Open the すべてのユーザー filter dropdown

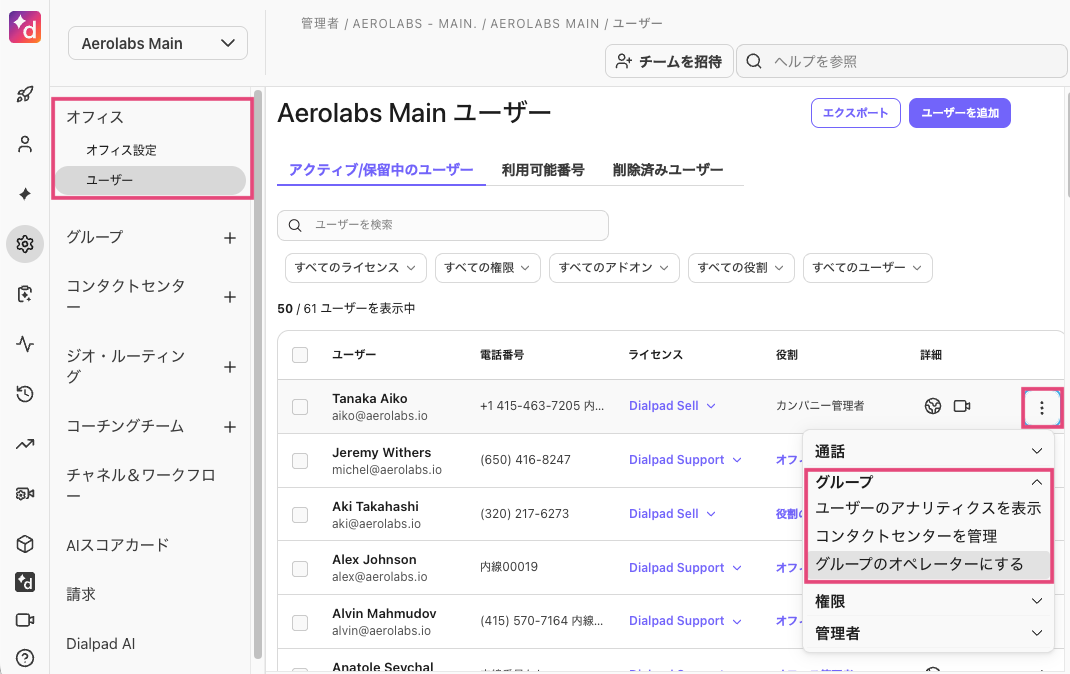tap(868, 267)
